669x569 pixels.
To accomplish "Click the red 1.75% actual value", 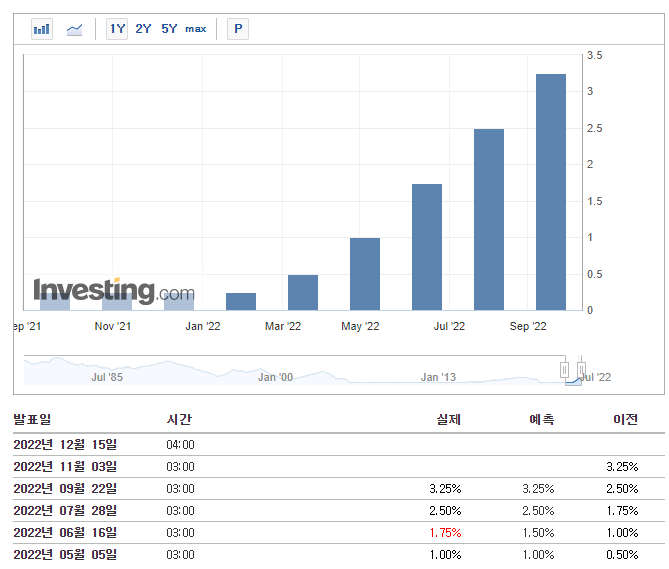I will pyautogui.click(x=445, y=533).
